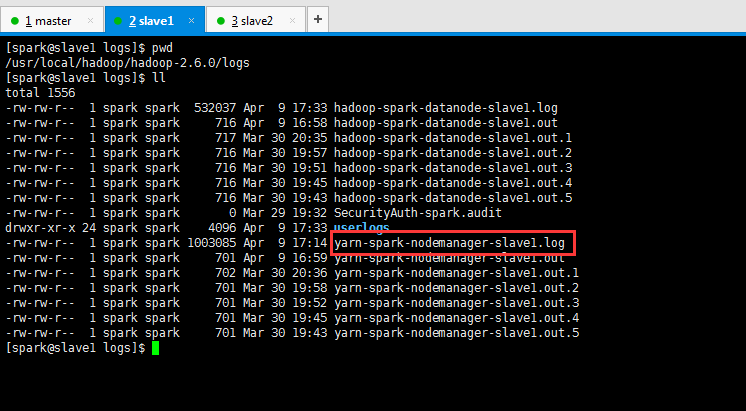Click the 'pwd' command text
This screenshot has width=746, height=411.
click(x=162, y=48)
